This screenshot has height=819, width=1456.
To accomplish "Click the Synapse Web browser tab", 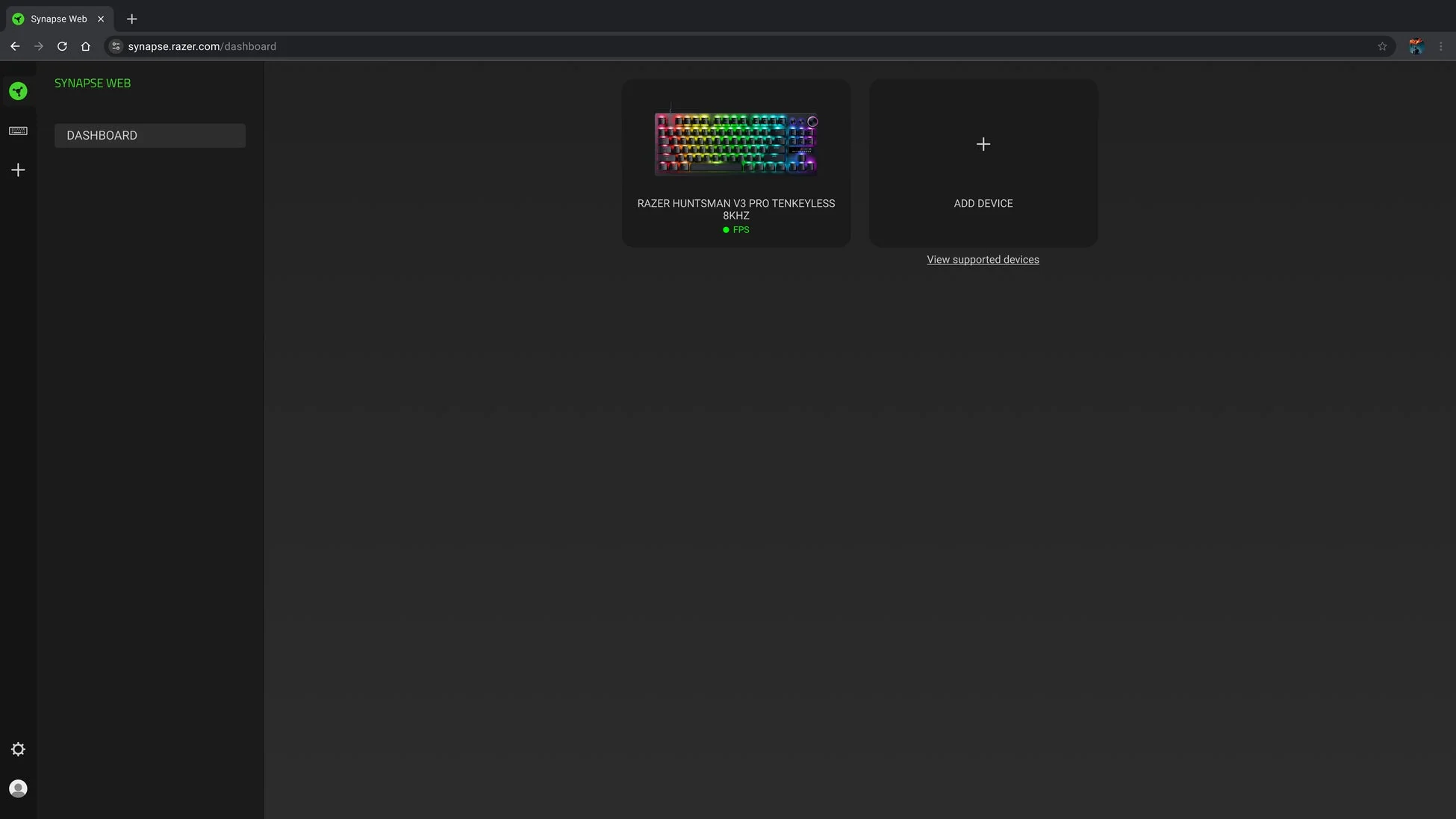I will [58, 19].
